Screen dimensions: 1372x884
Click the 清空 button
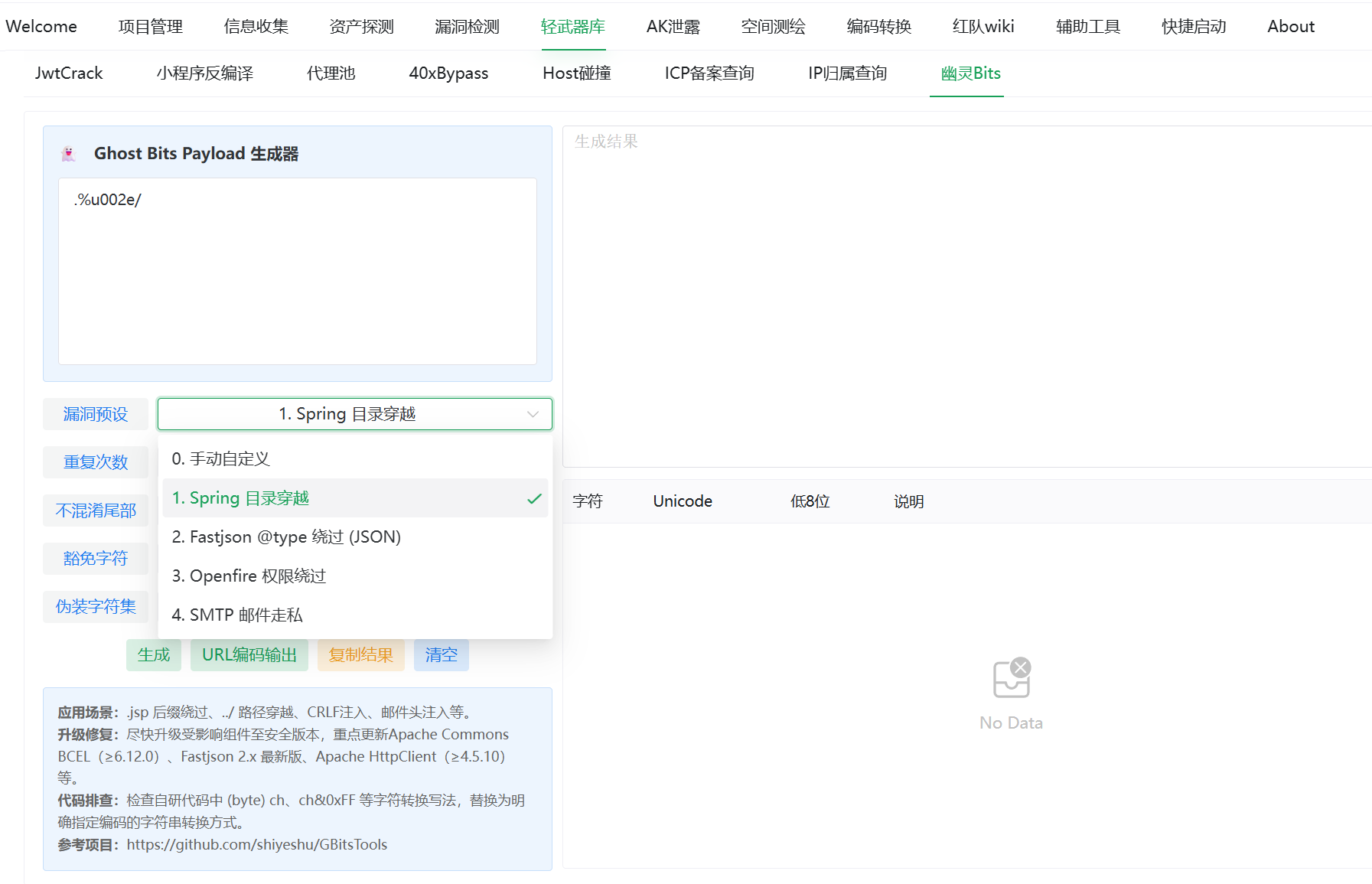point(442,655)
